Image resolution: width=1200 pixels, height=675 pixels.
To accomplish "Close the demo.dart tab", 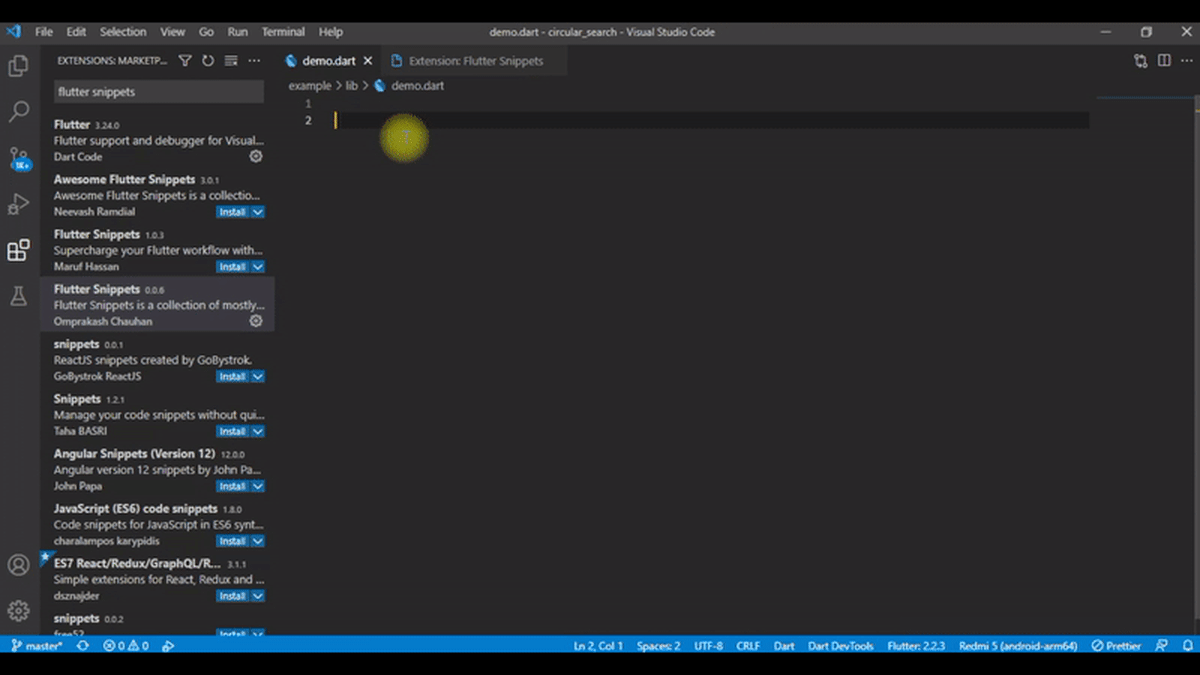I will (368, 61).
